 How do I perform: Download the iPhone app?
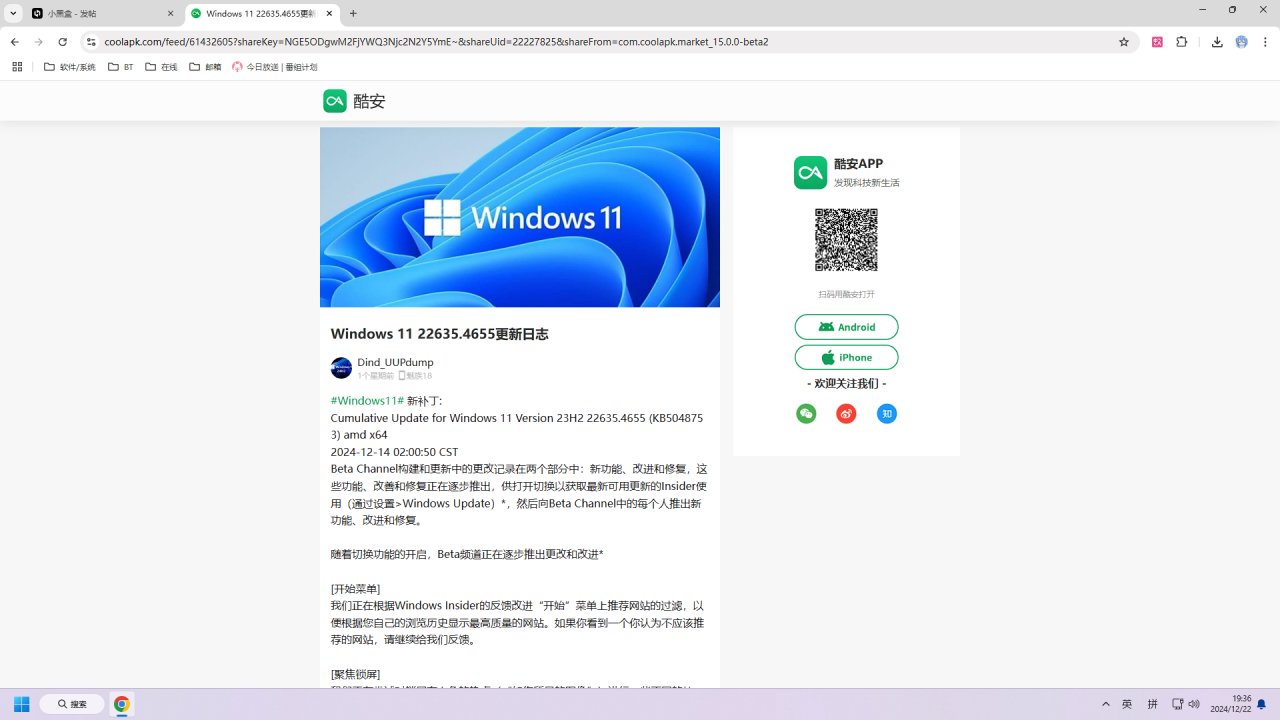click(x=846, y=357)
